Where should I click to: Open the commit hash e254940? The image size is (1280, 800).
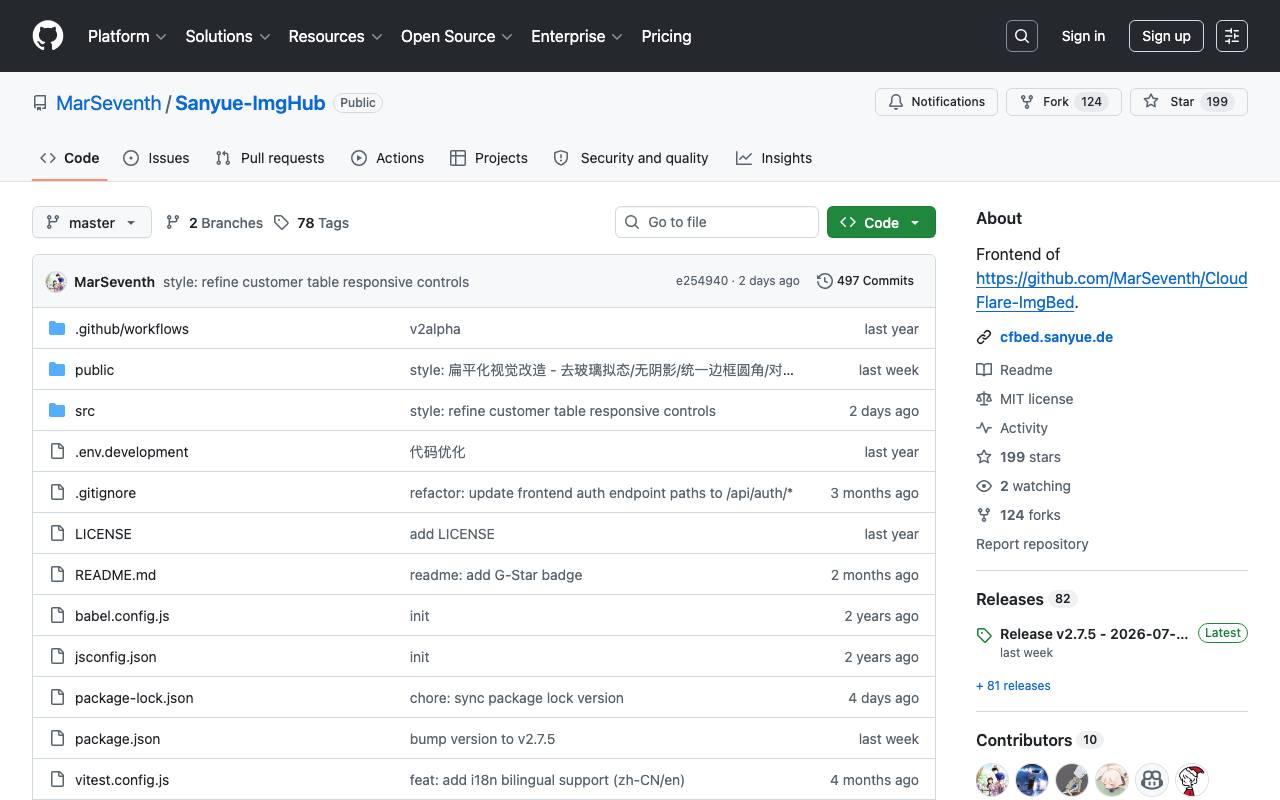coord(702,281)
